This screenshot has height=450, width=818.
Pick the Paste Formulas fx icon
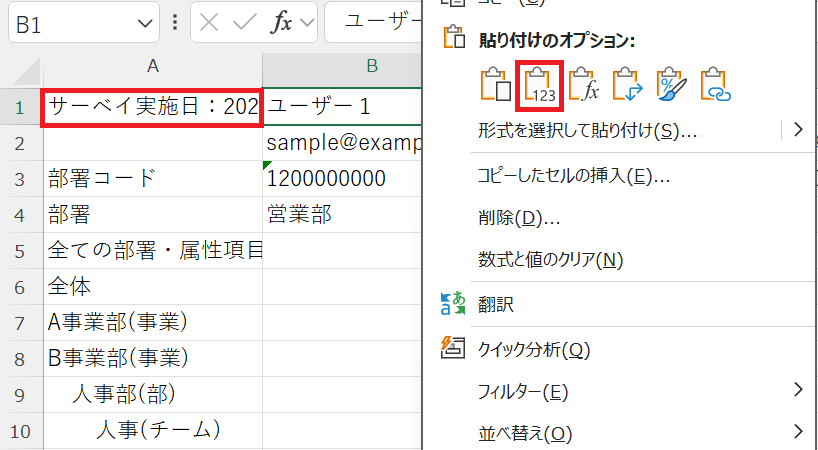pos(583,84)
